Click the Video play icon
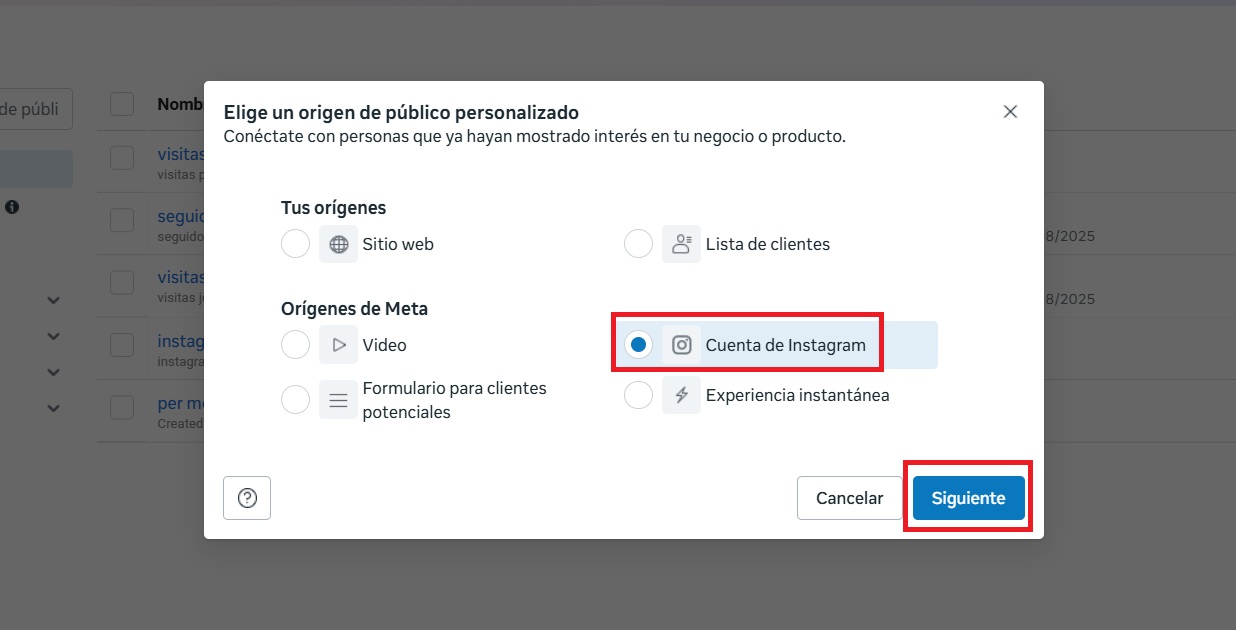This screenshot has height=630, width=1236. tap(338, 345)
